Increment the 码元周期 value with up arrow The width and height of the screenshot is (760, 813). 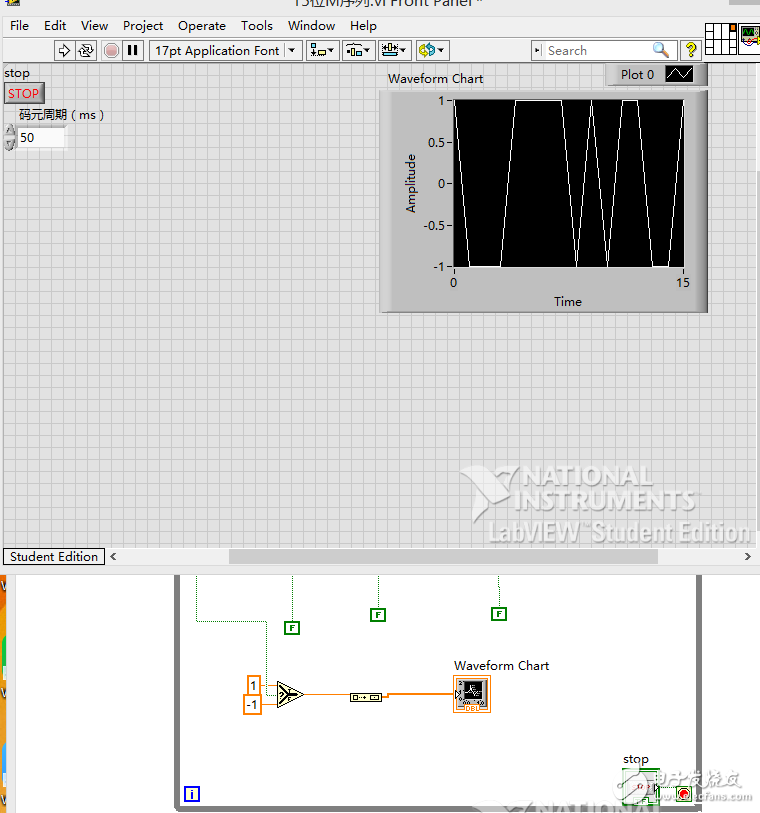pos(10,130)
